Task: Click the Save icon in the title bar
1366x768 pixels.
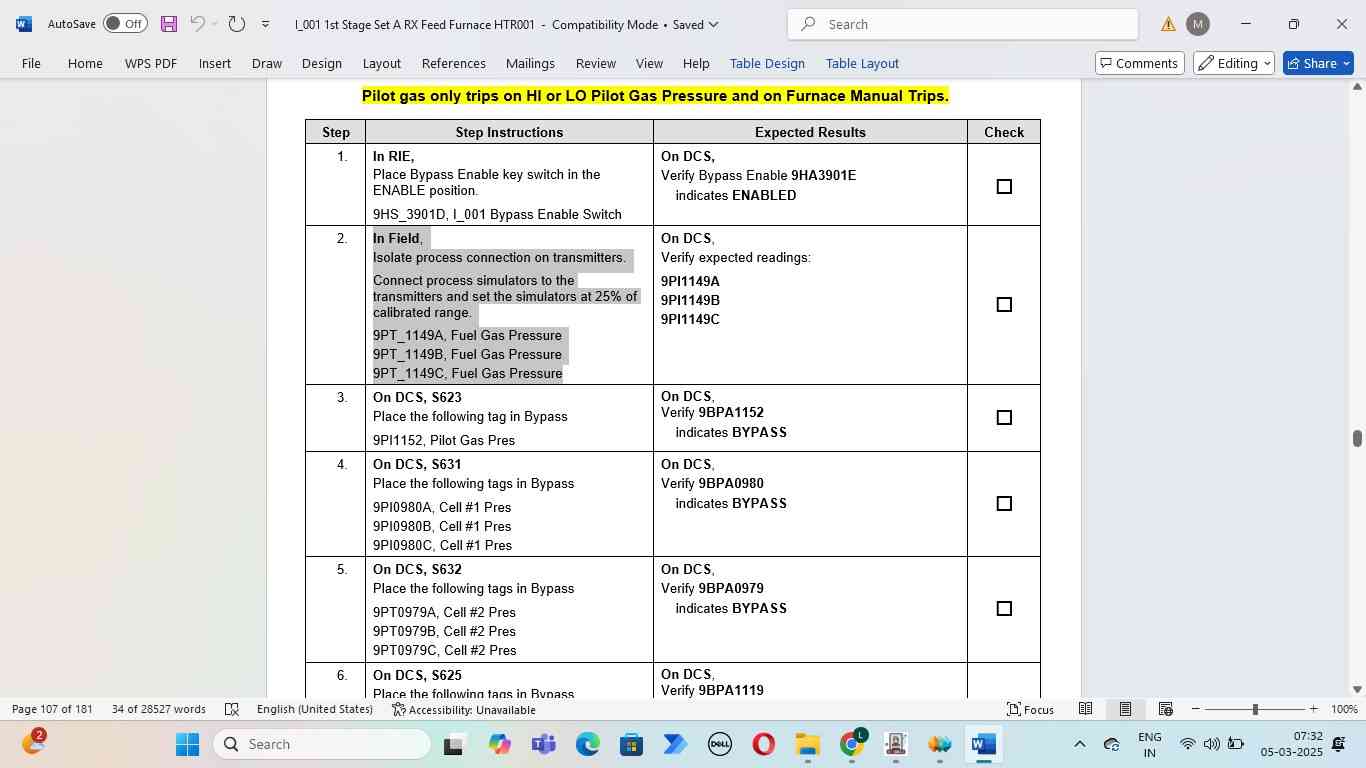Action: (x=168, y=24)
